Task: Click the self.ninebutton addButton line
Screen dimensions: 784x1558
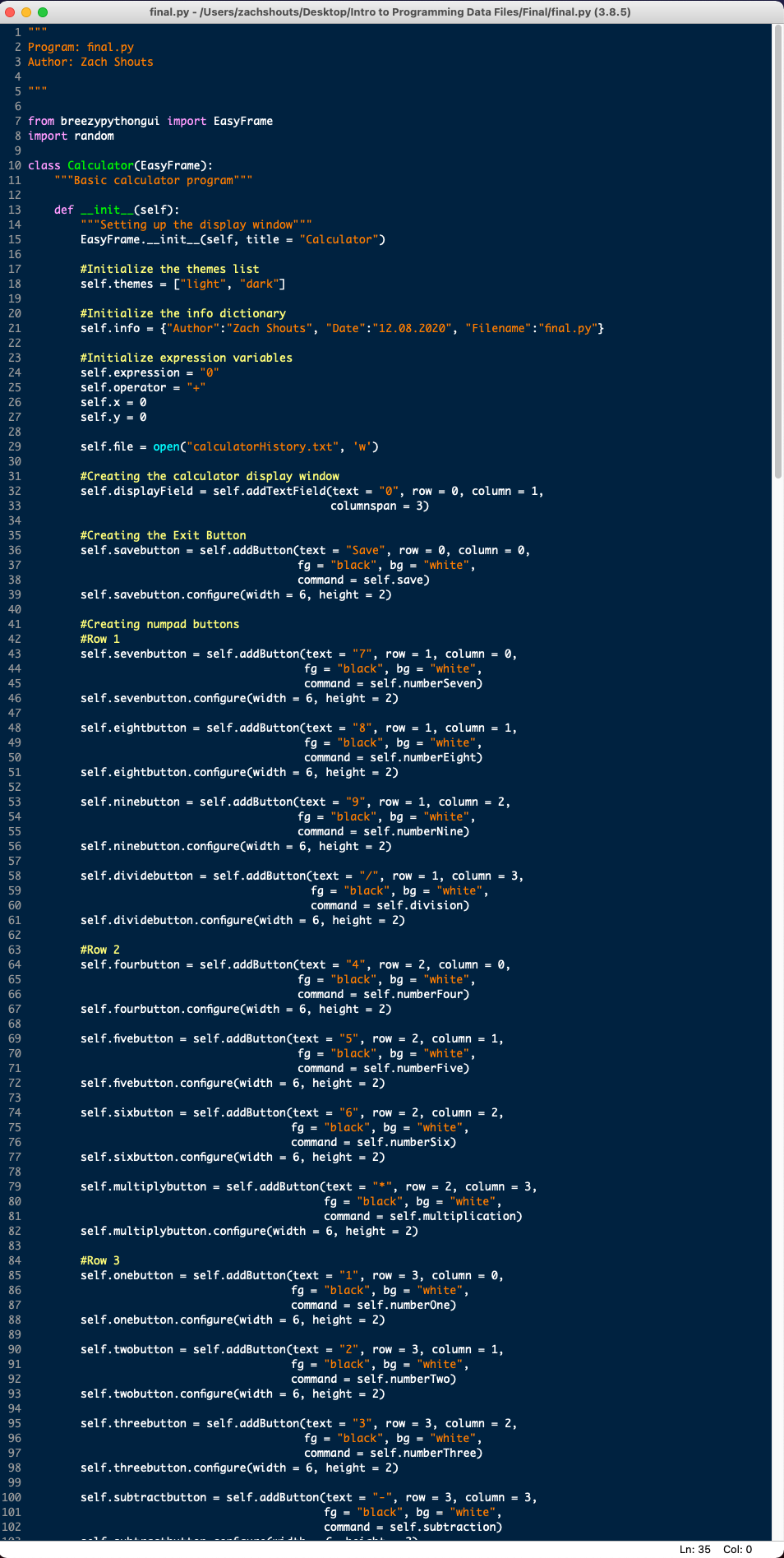Action: point(296,802)
